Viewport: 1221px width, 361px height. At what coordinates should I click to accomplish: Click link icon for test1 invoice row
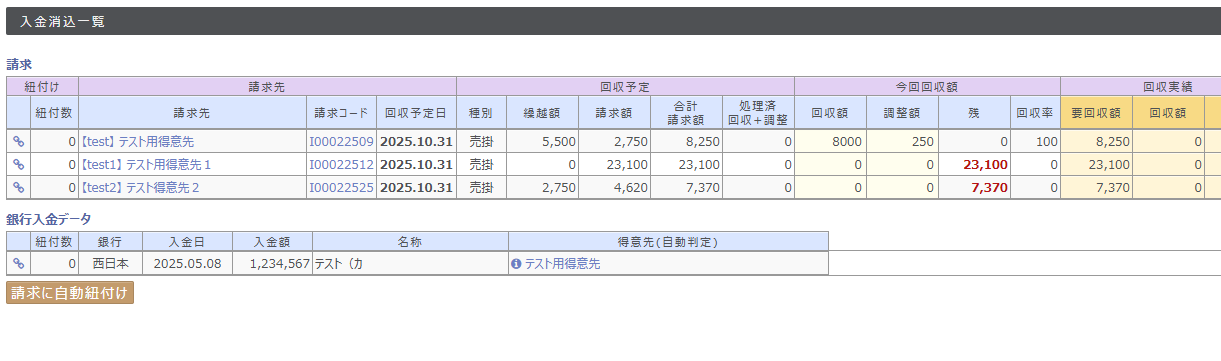pyautogui.click(x=18, y=164)
